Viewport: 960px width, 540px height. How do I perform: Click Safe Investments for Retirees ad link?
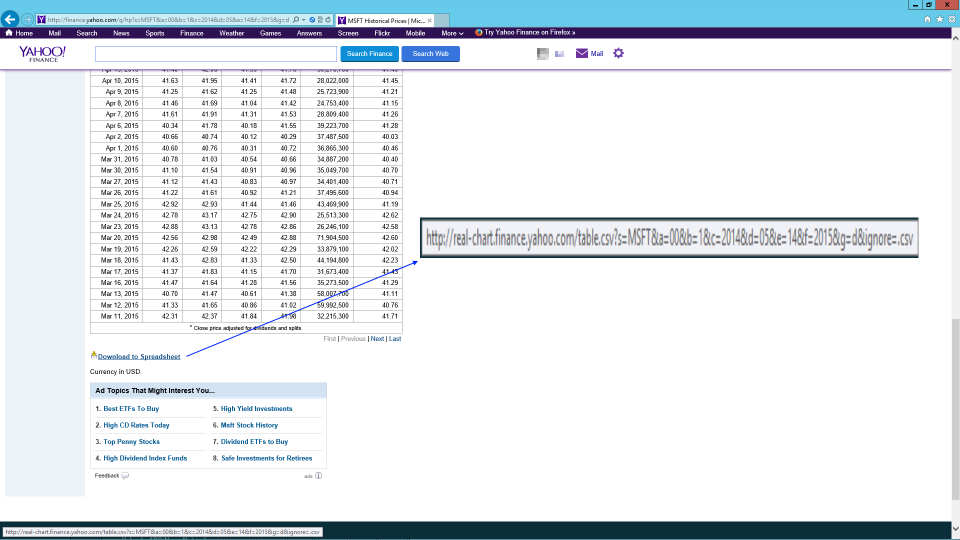266,458
